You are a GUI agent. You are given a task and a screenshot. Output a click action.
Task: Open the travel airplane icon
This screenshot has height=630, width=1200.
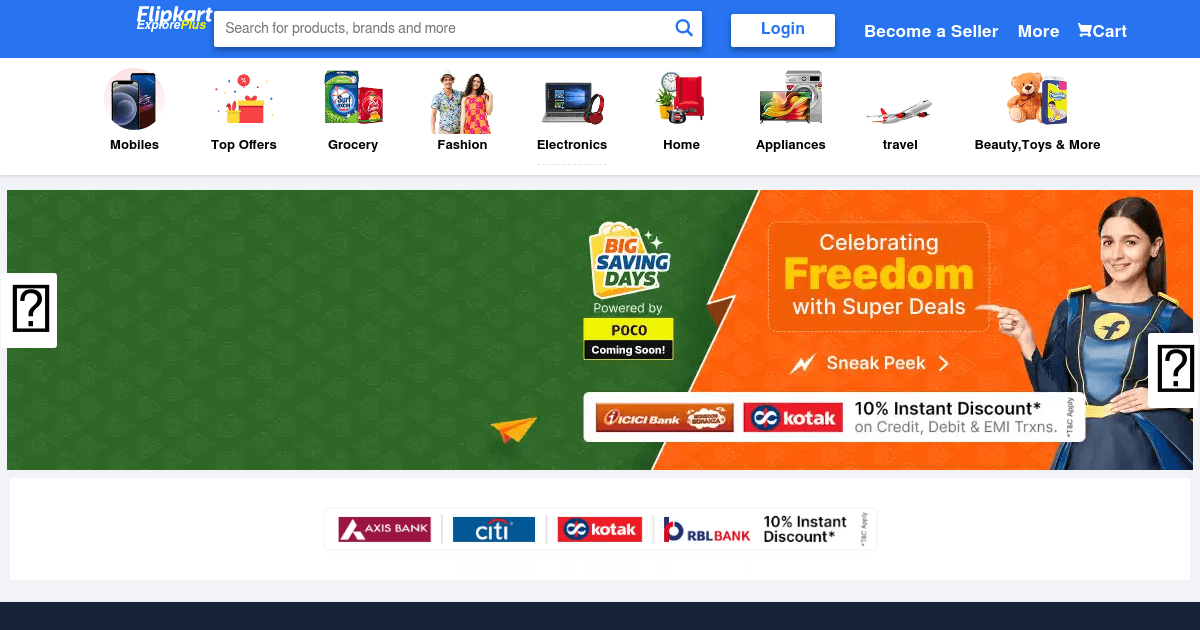click(x=900, y=111)
